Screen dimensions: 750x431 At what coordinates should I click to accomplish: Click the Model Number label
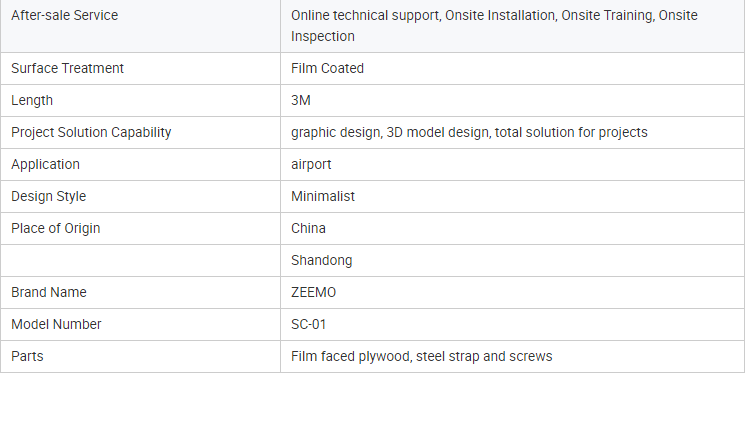(x=56, y=325)
